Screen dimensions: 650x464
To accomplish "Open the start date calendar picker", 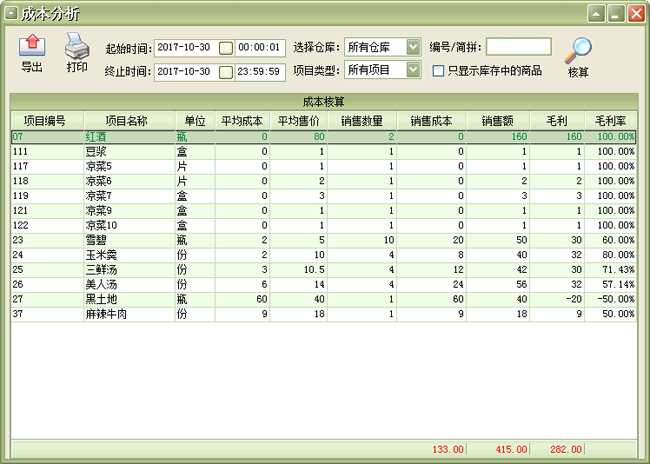I will (226, 47).
